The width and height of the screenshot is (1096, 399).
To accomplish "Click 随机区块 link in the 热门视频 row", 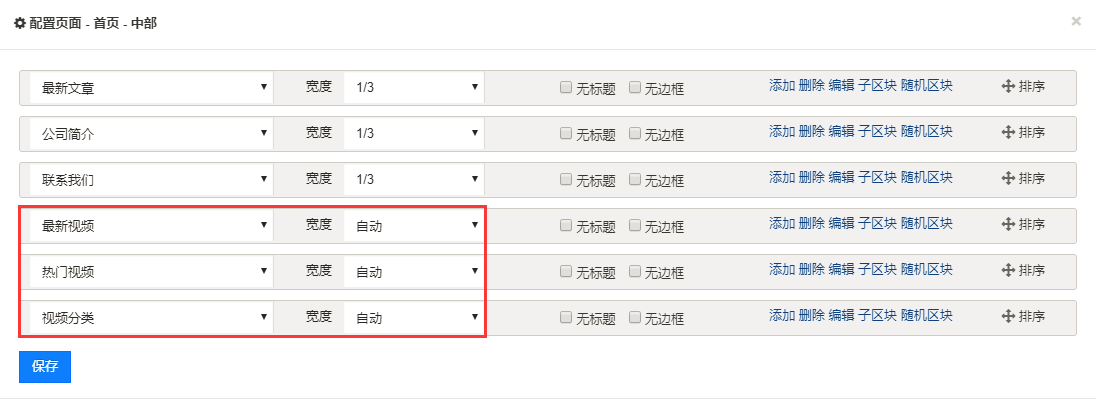I will point(926,270).
